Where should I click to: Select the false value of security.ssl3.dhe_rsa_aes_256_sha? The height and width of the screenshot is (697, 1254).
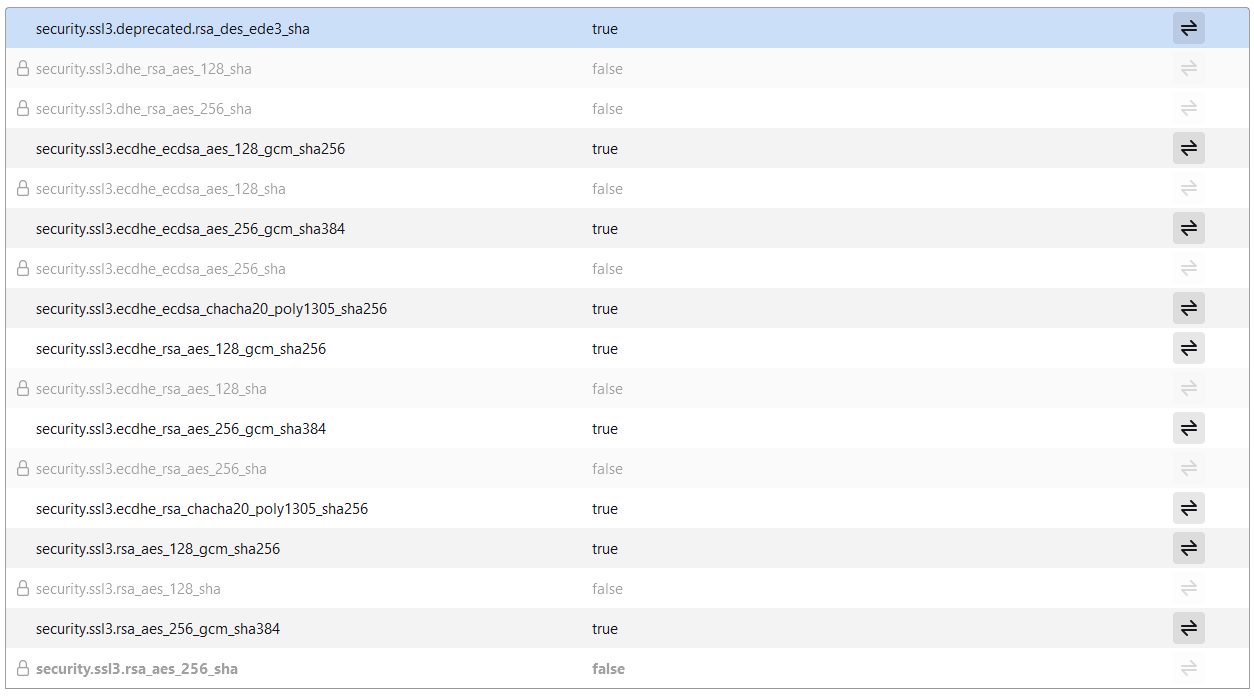607,109
